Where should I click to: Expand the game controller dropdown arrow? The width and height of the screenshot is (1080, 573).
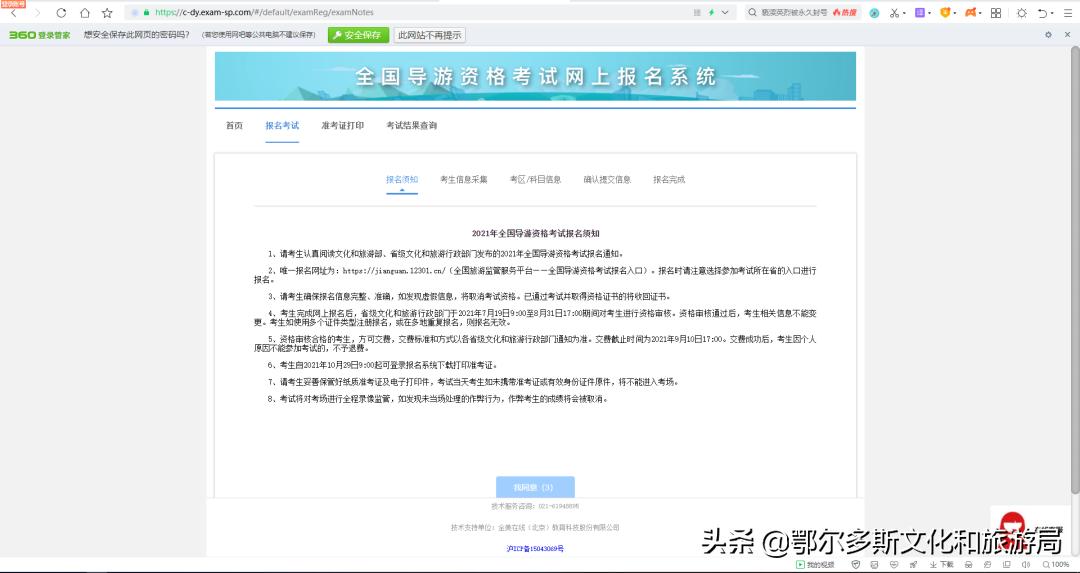coord(981,13)
